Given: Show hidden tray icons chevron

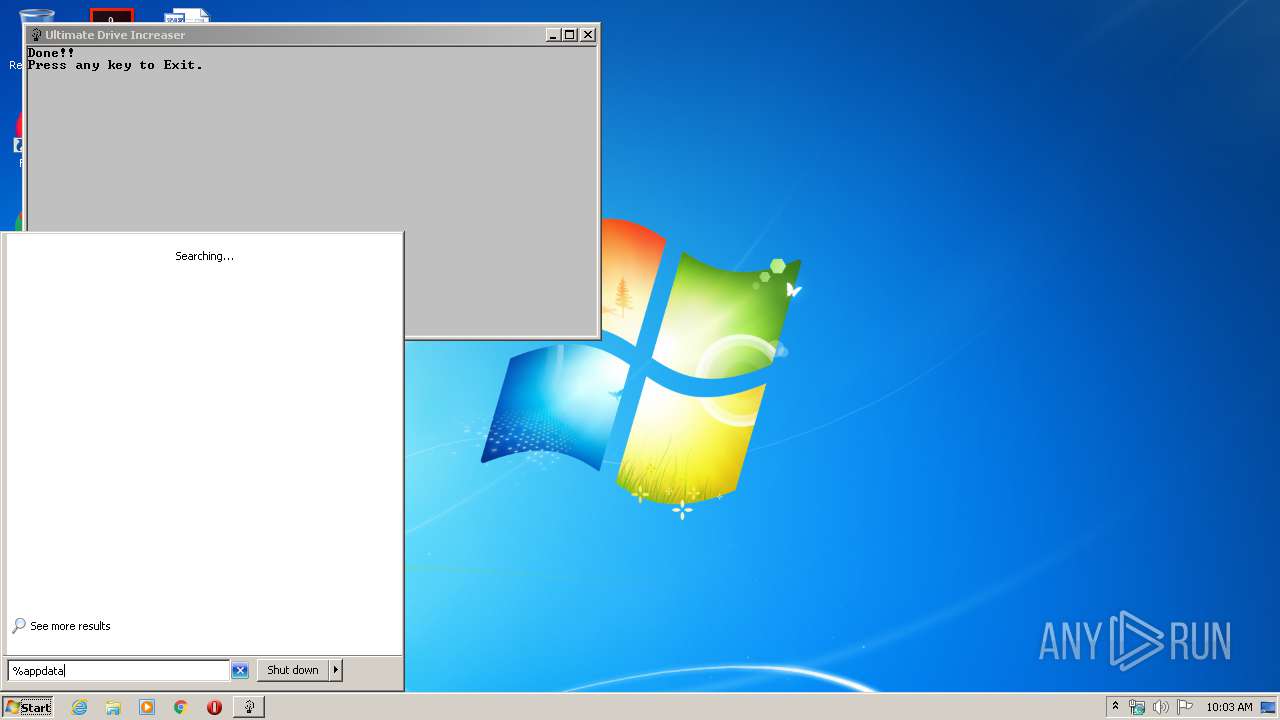Looking at the screenshot, I should click(x=1115, y=707).
